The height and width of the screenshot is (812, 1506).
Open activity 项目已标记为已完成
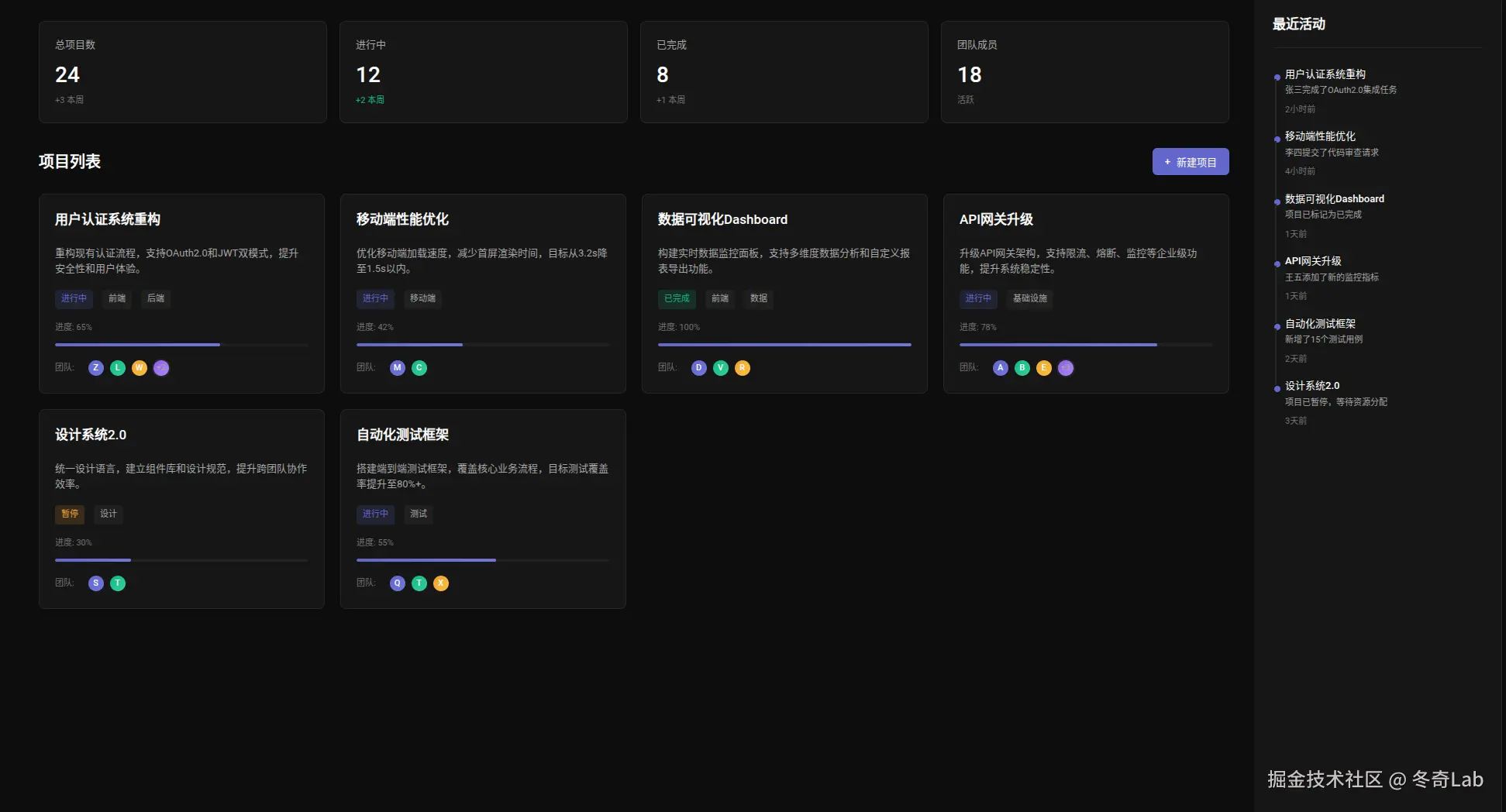[1323, 215]
